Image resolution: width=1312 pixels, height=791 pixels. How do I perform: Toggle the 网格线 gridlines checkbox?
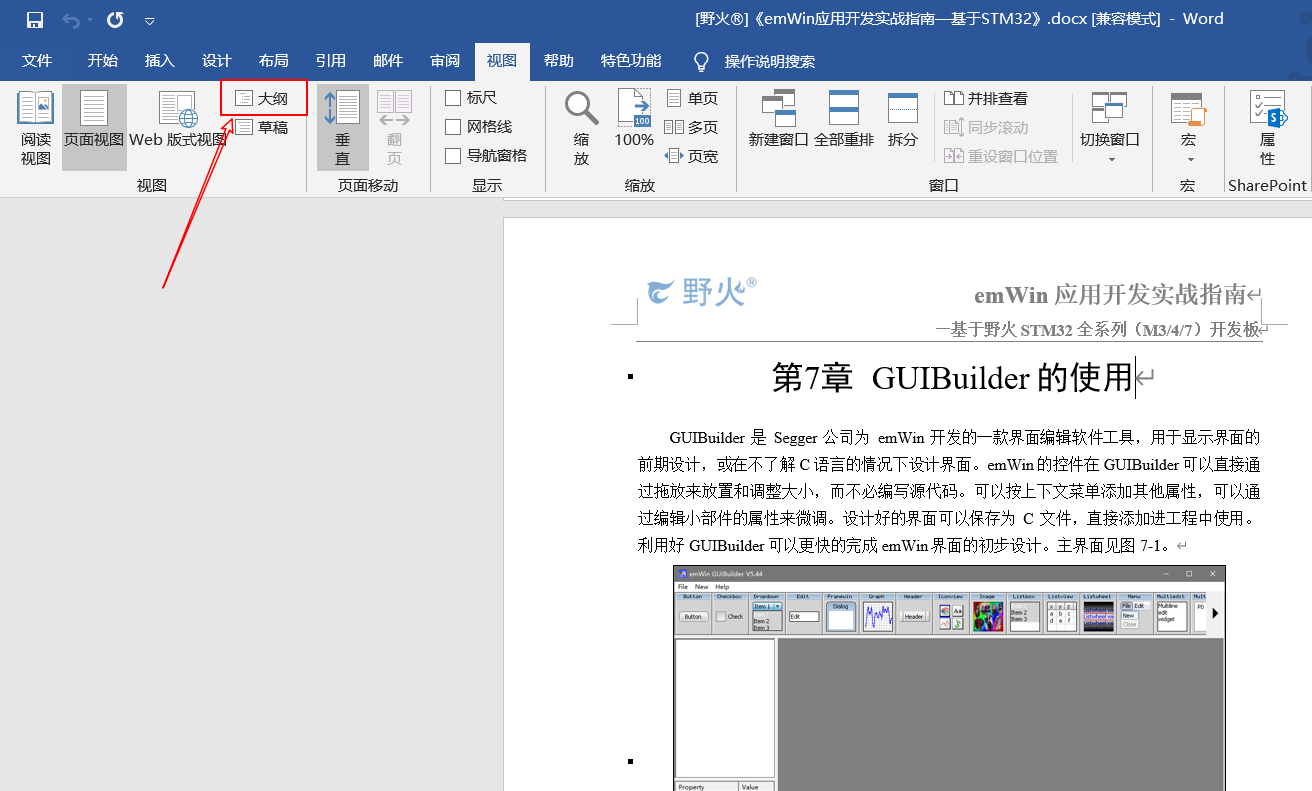pos(453,127)
